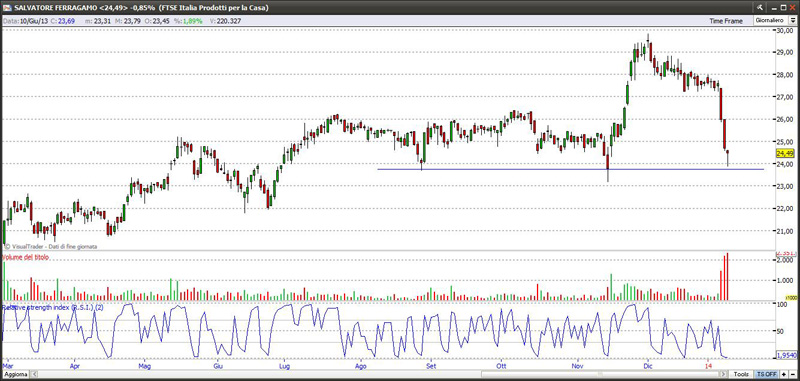The width and height of the screenshot is (800, 381).
Task: Click the yellow 24,49 price label
Action: coord(785,153)
